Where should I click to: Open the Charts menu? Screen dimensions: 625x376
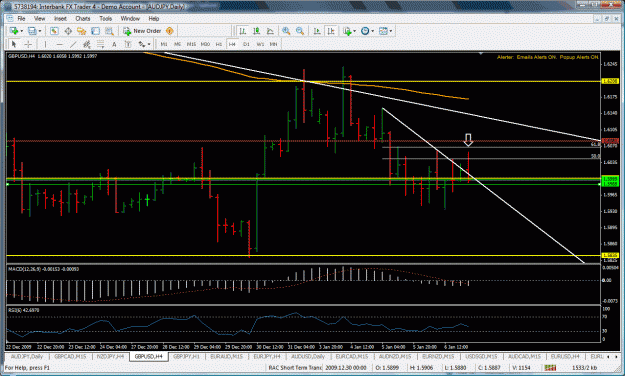coord(83,18)
